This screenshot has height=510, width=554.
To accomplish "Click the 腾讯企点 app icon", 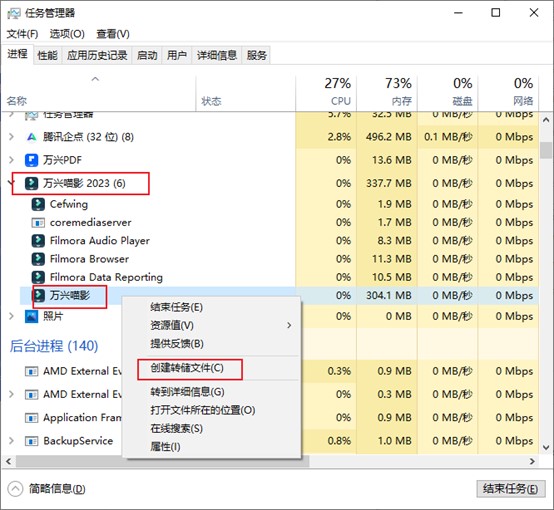I will 31,137.
